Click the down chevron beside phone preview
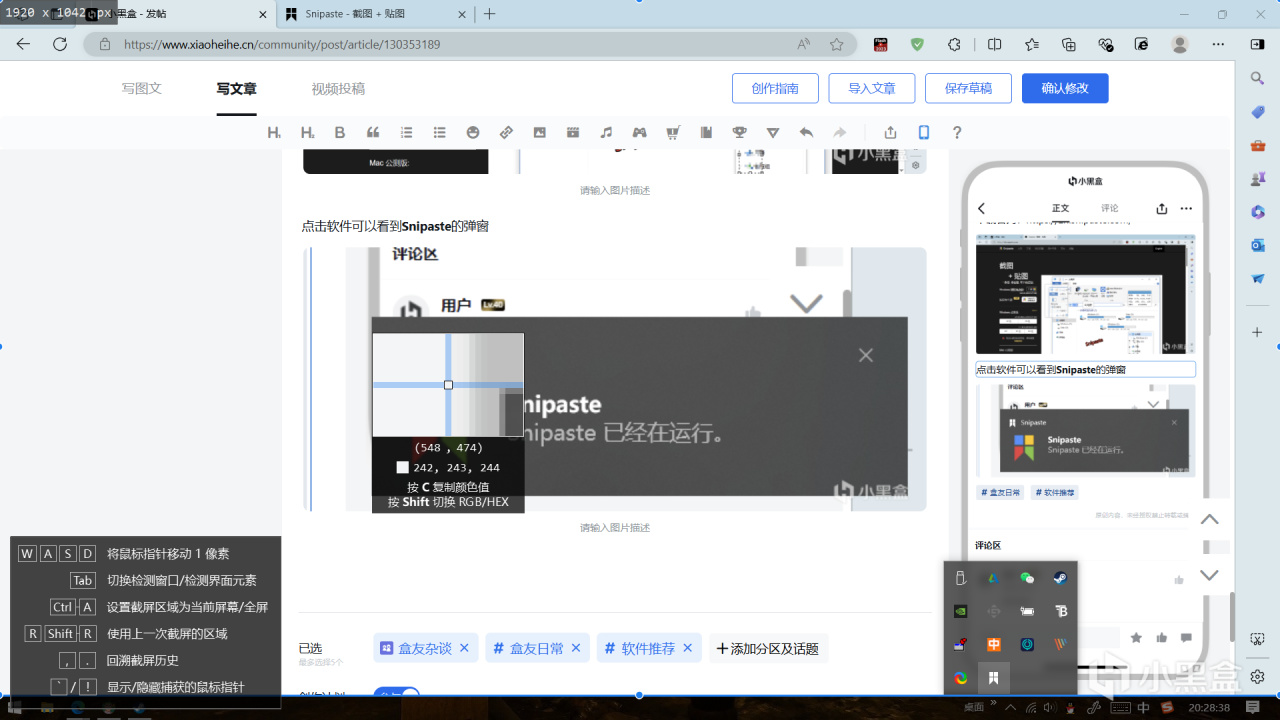 [1210, 575]
